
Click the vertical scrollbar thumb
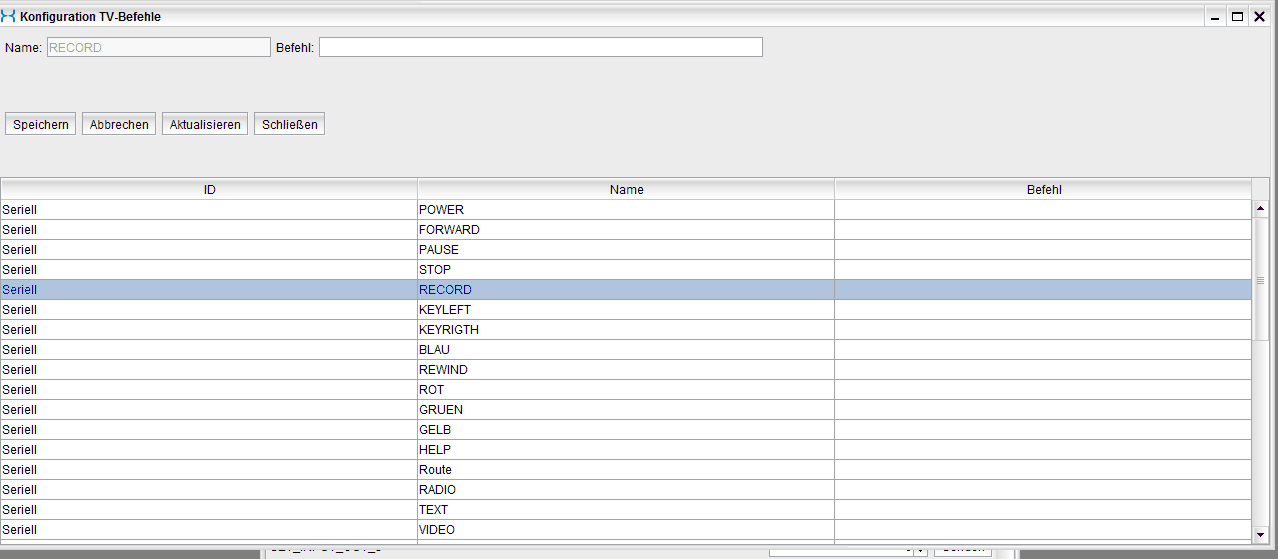(1260, 280)
